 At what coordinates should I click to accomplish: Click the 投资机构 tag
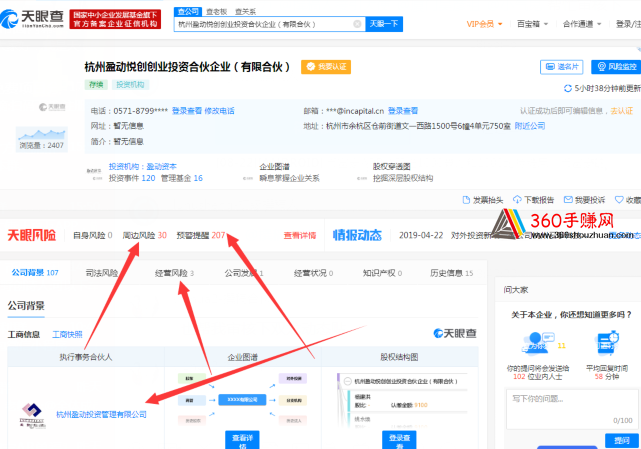(130, 85)
